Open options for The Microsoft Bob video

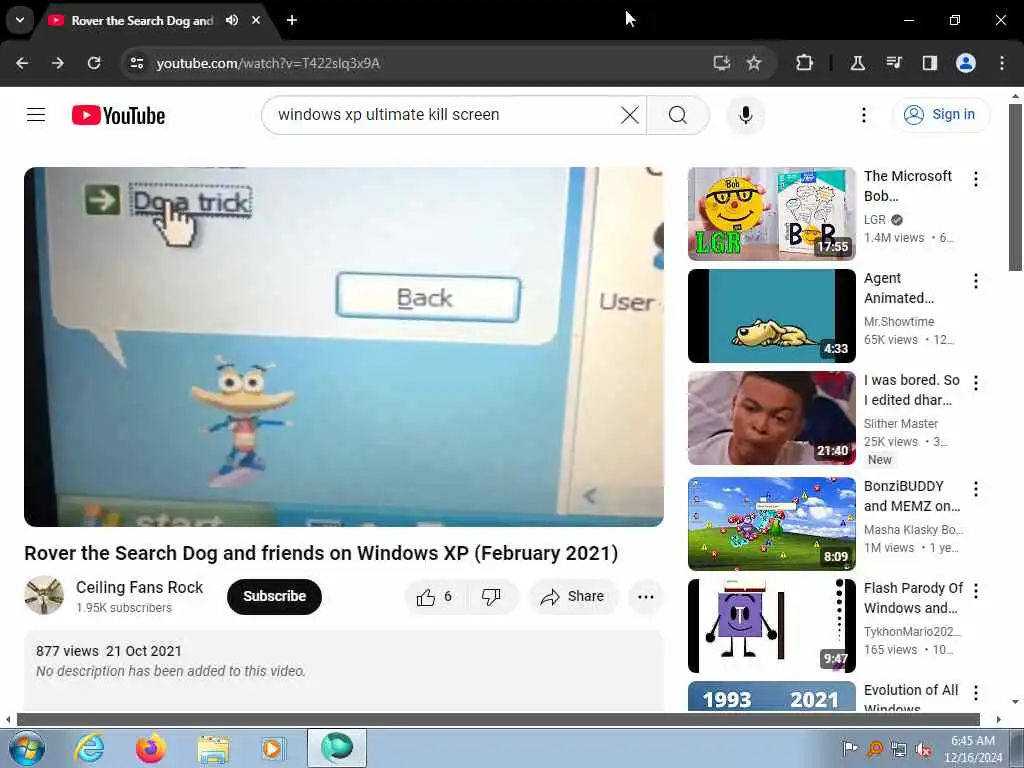pyautogui.click(x=976, y=179)
